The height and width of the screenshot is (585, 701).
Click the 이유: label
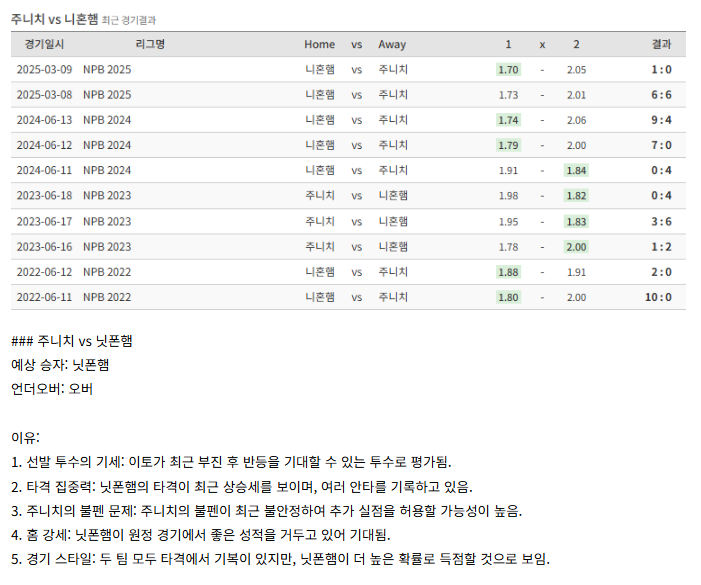(x=25, y=438)
